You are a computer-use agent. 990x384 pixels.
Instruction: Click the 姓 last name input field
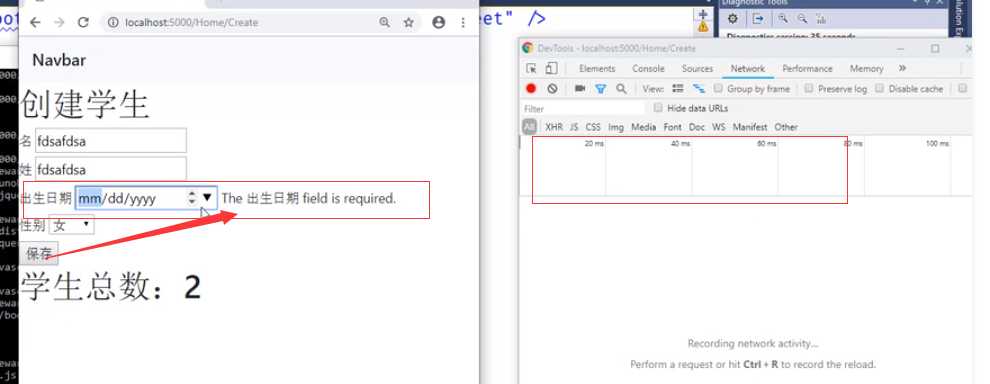(110, 169)
